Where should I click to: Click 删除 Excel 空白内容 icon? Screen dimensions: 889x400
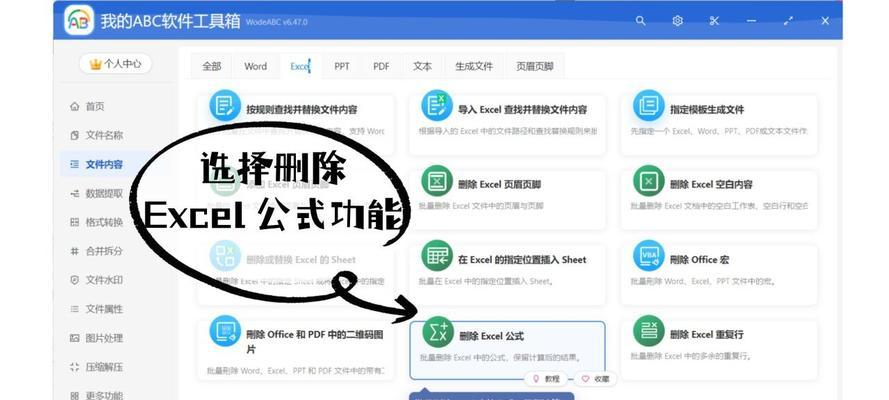[x=649, y=181]
